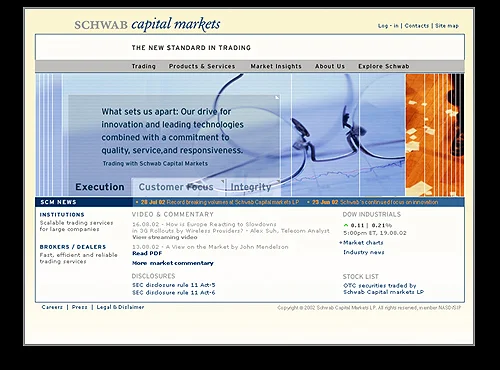Click Fast, efficient and reliable trading services text
This screenshot has height=370, width=500.
click(78, 258)
